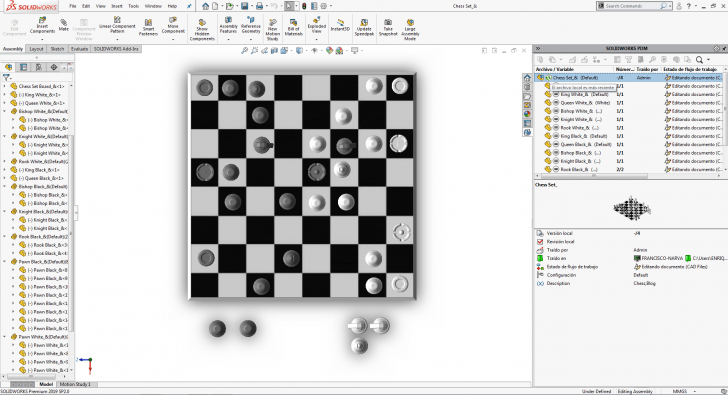The height and width of the screenshot is (395, 728).
Task: Click Take Snapshot tool
Action: [x=388, y=27]
